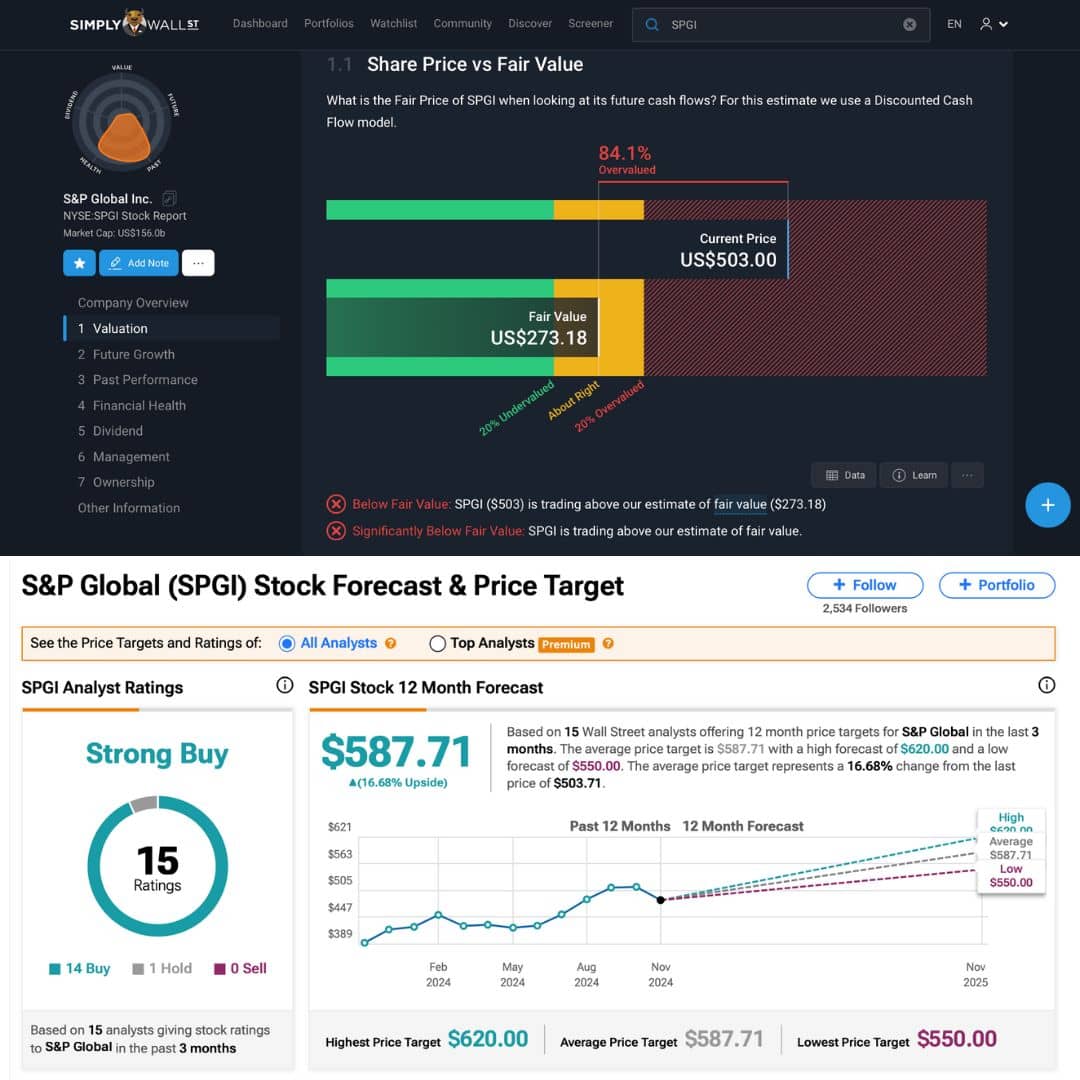Screen dimensions: 1080x1080
Task: Click the NYSE:SPGI Stock Report text
Action: (x=125, y=216)
